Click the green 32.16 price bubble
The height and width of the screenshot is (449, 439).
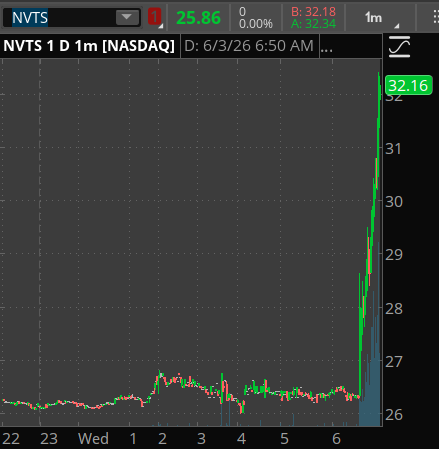click(x=408, y=86)
